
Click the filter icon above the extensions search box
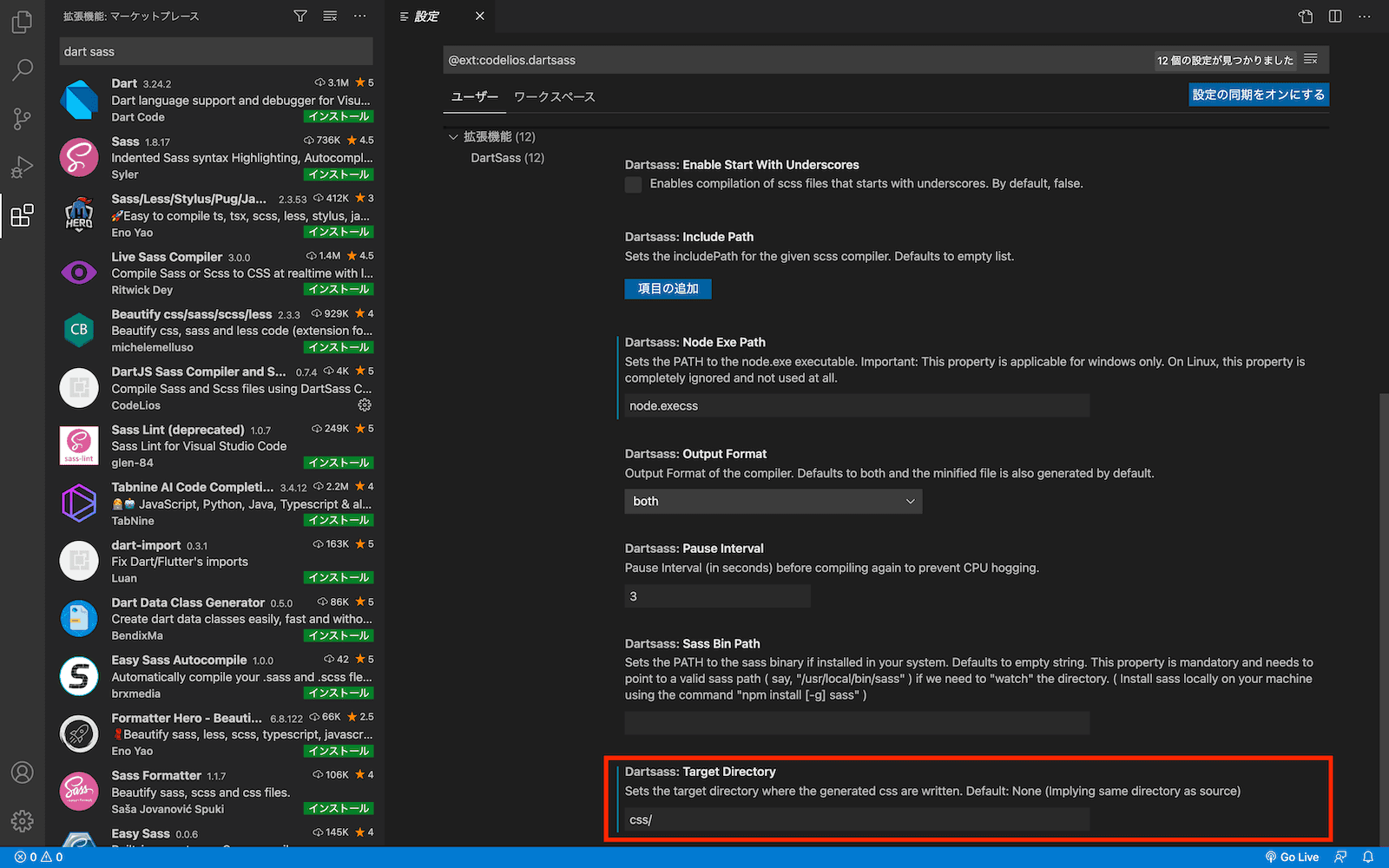tap(300, 16)
